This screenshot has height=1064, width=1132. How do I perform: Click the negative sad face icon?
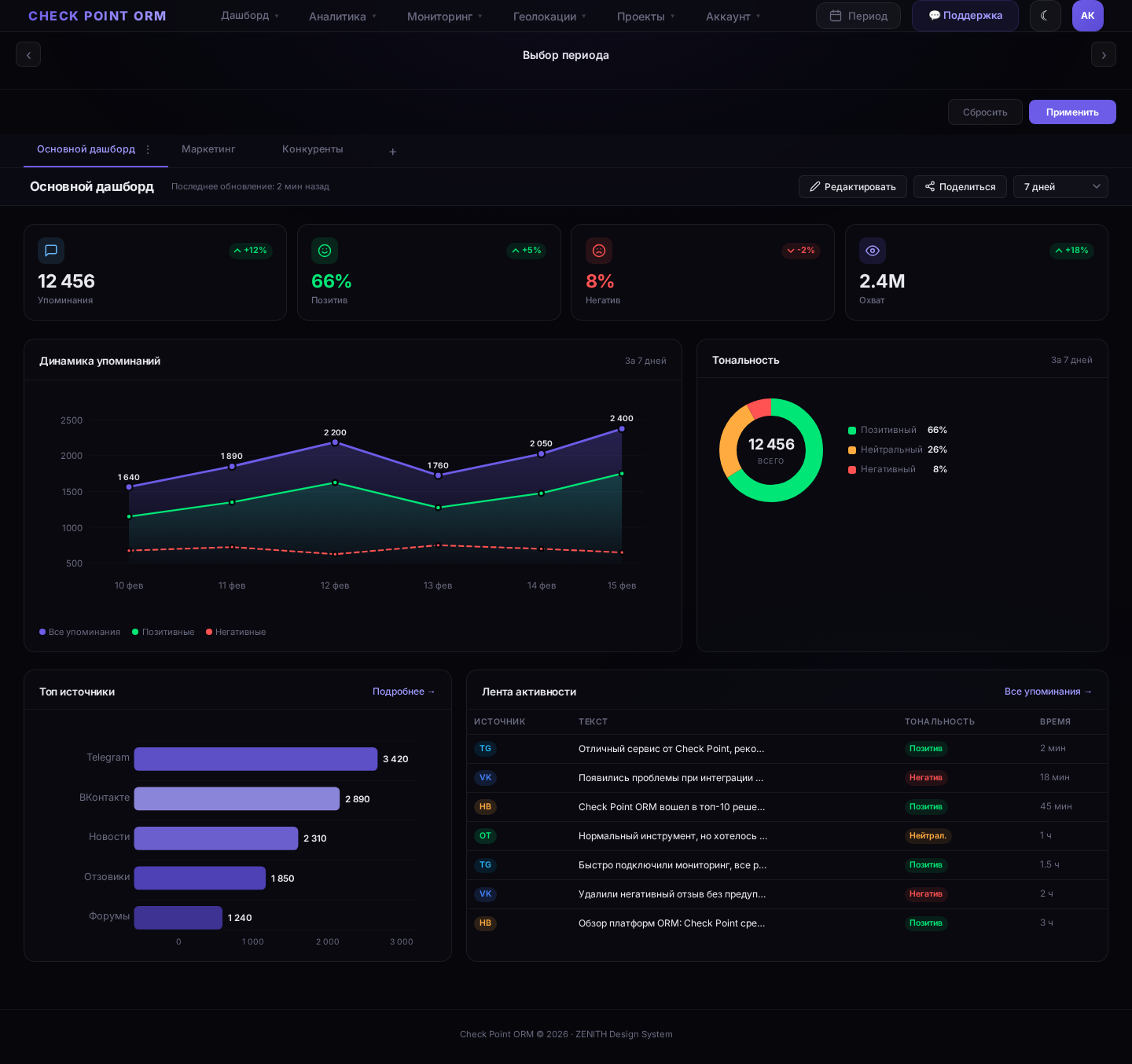[599, 251]
